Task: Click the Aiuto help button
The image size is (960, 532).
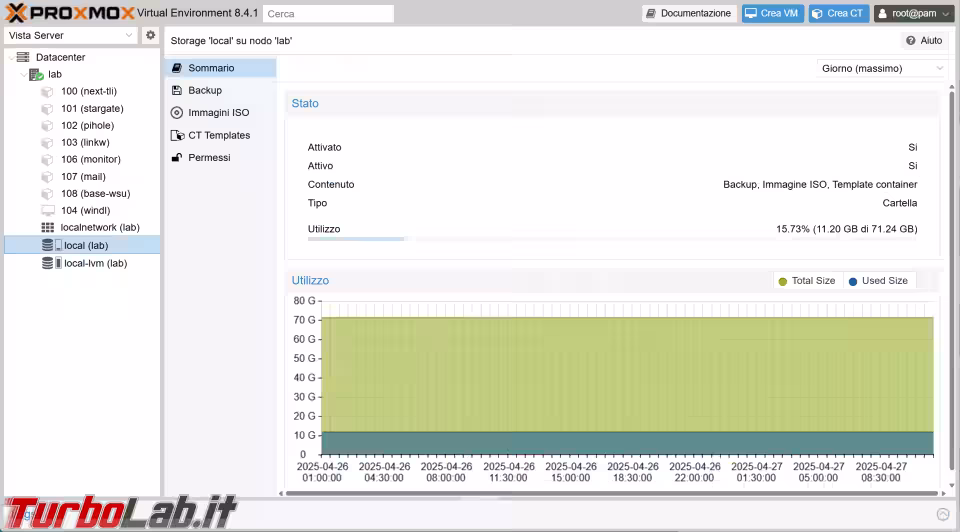Action: tap(924, 40)
